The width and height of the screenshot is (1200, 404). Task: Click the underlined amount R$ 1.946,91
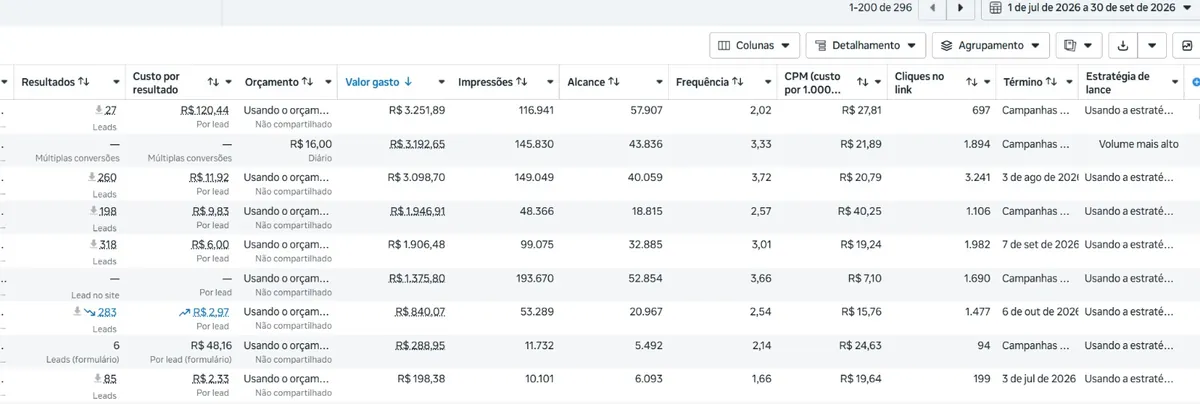point(417,211)
